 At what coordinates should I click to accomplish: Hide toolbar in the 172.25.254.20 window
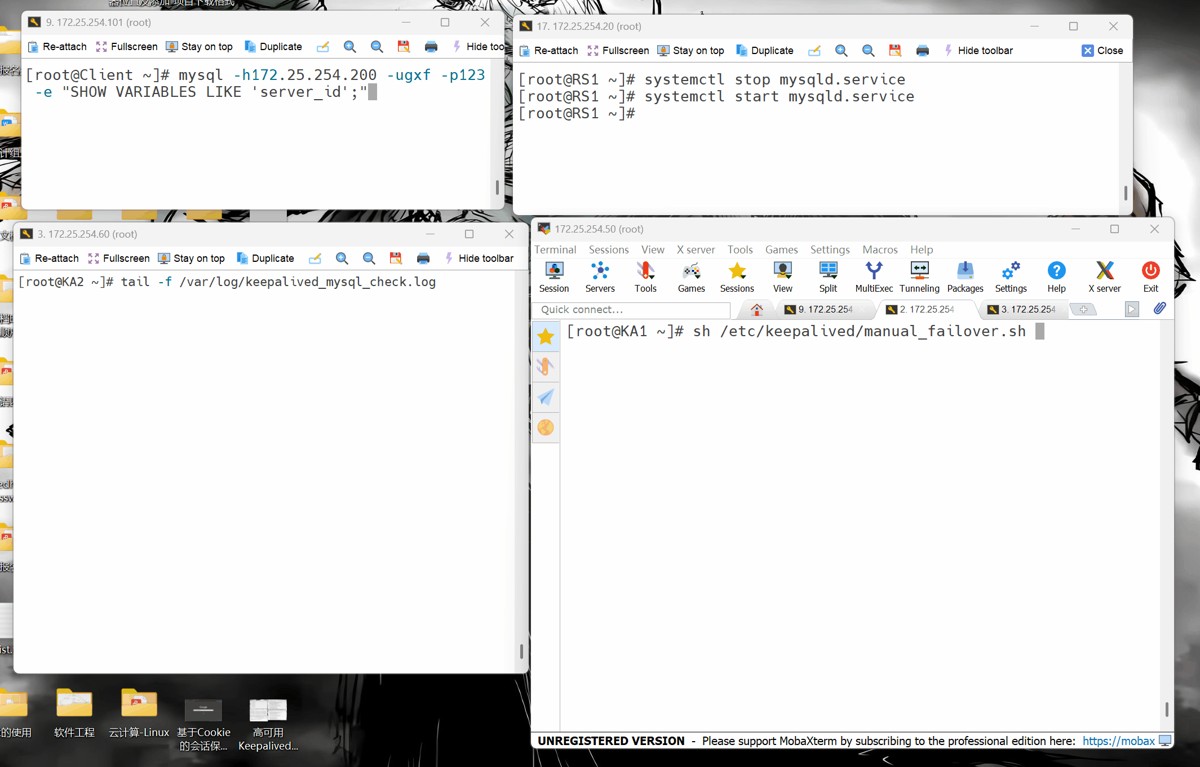(x=977, y=50)
